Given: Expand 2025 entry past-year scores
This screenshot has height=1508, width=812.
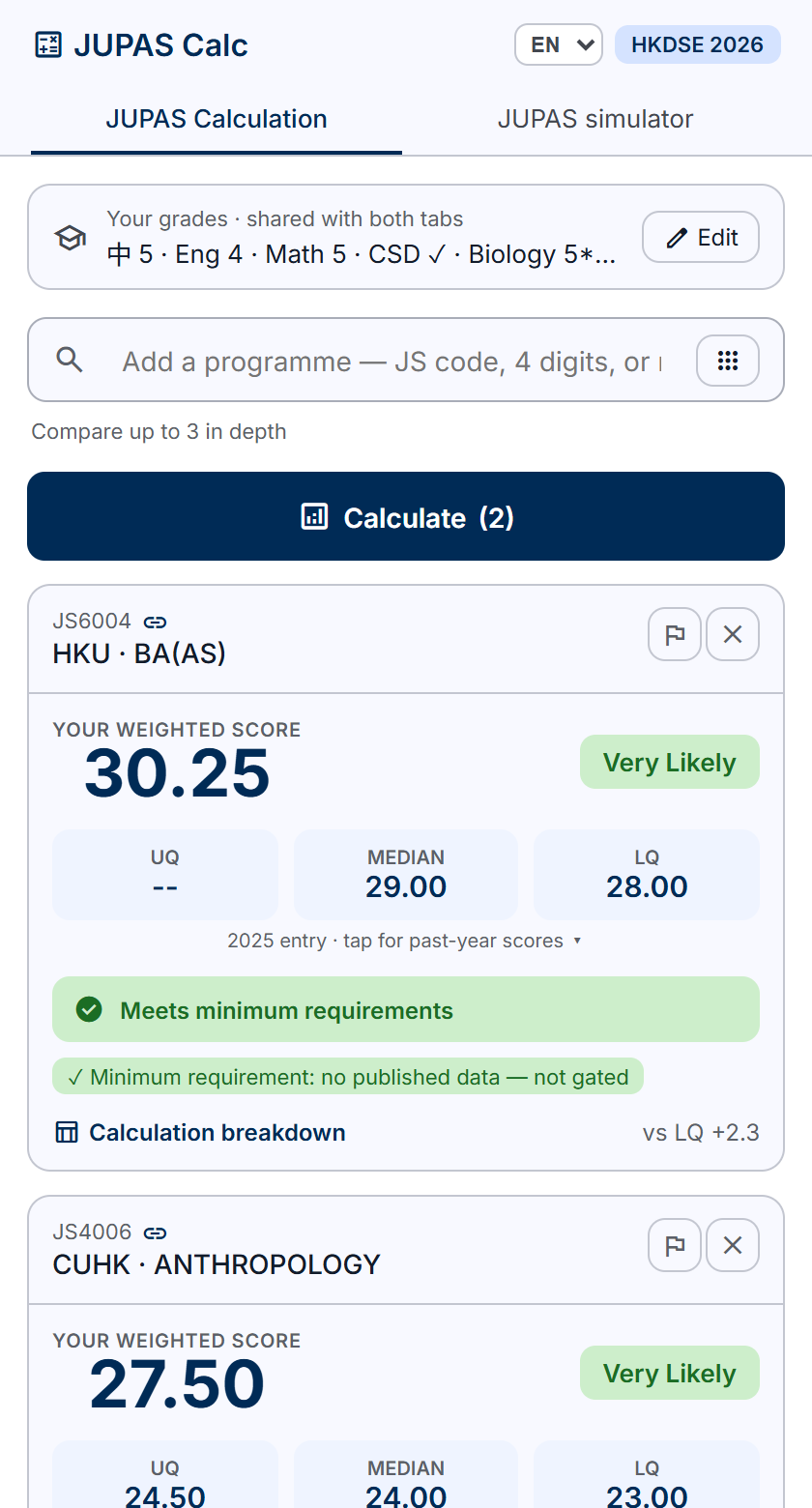Looking at the screenshot, I should (405, 941).
